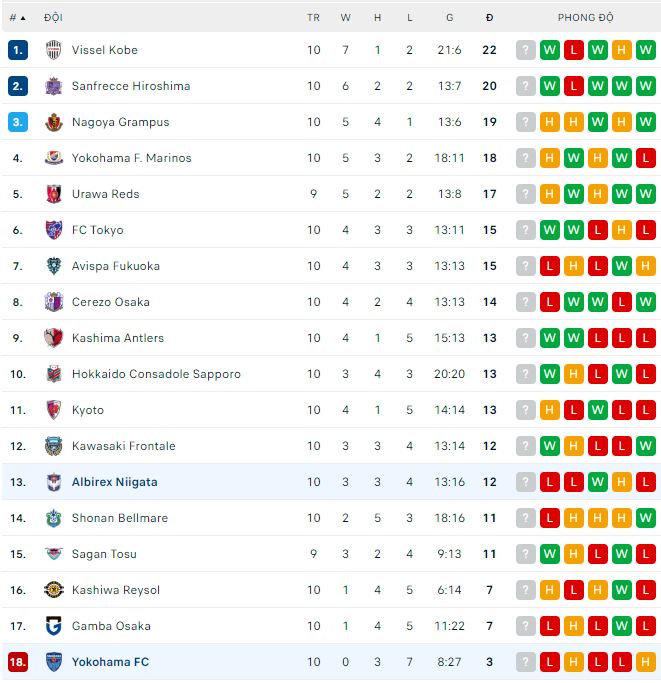Click the FC Tokyo club crest
This screenshot has height=683, width=661.
click(54, 230)
